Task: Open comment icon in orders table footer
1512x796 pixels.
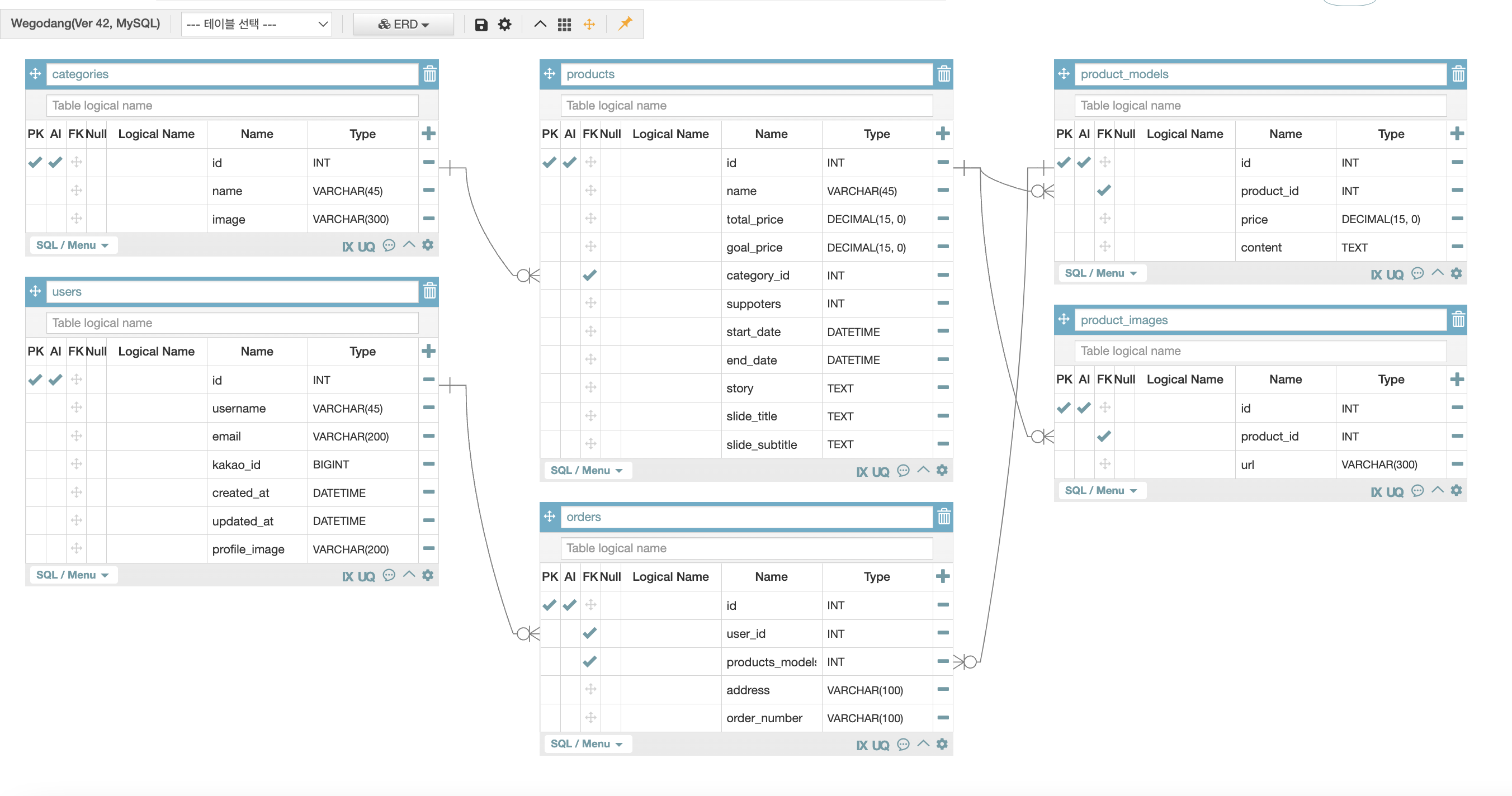Action: coord(903,745)
